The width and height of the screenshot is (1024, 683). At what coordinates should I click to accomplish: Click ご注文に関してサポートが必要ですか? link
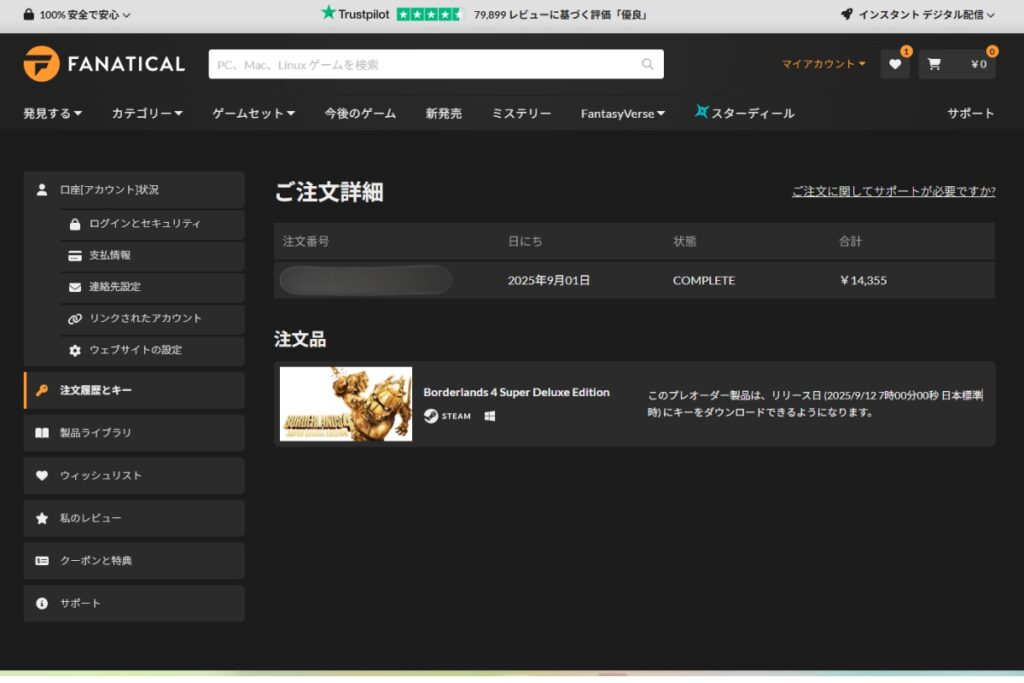893,191
